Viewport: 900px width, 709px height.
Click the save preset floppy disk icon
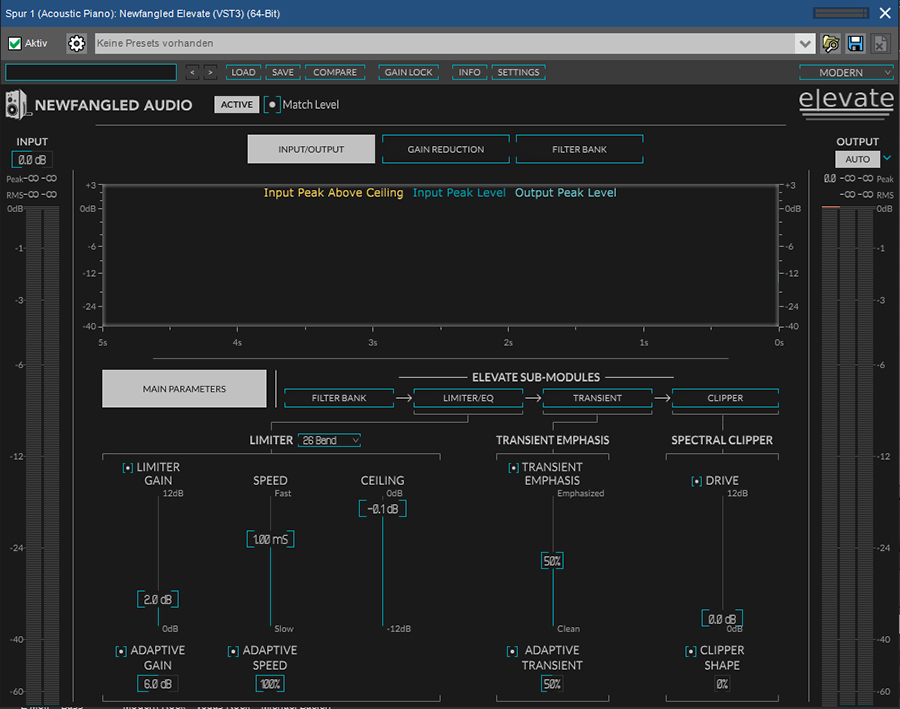855,44
